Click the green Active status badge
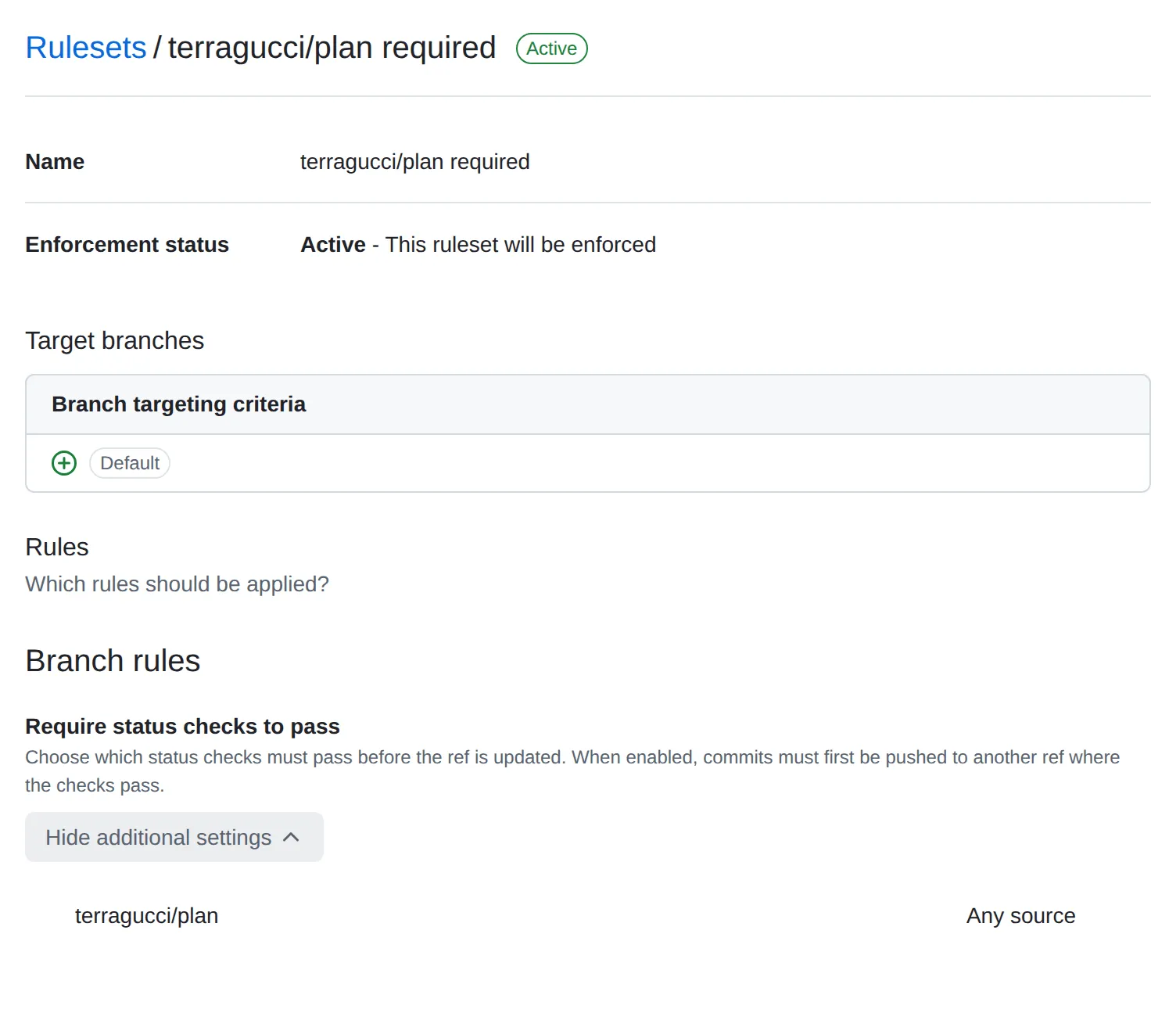1176x1020 pixels. 552,48
